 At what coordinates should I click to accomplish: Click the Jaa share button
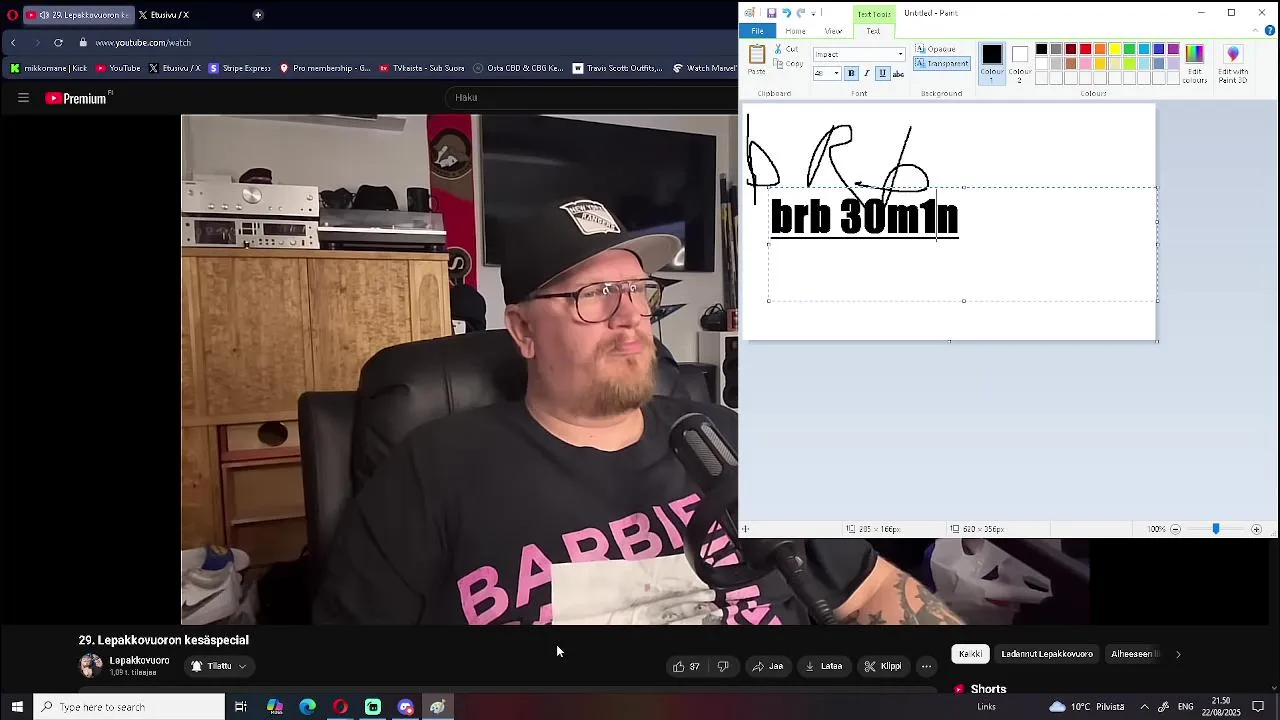coord(768,667)
